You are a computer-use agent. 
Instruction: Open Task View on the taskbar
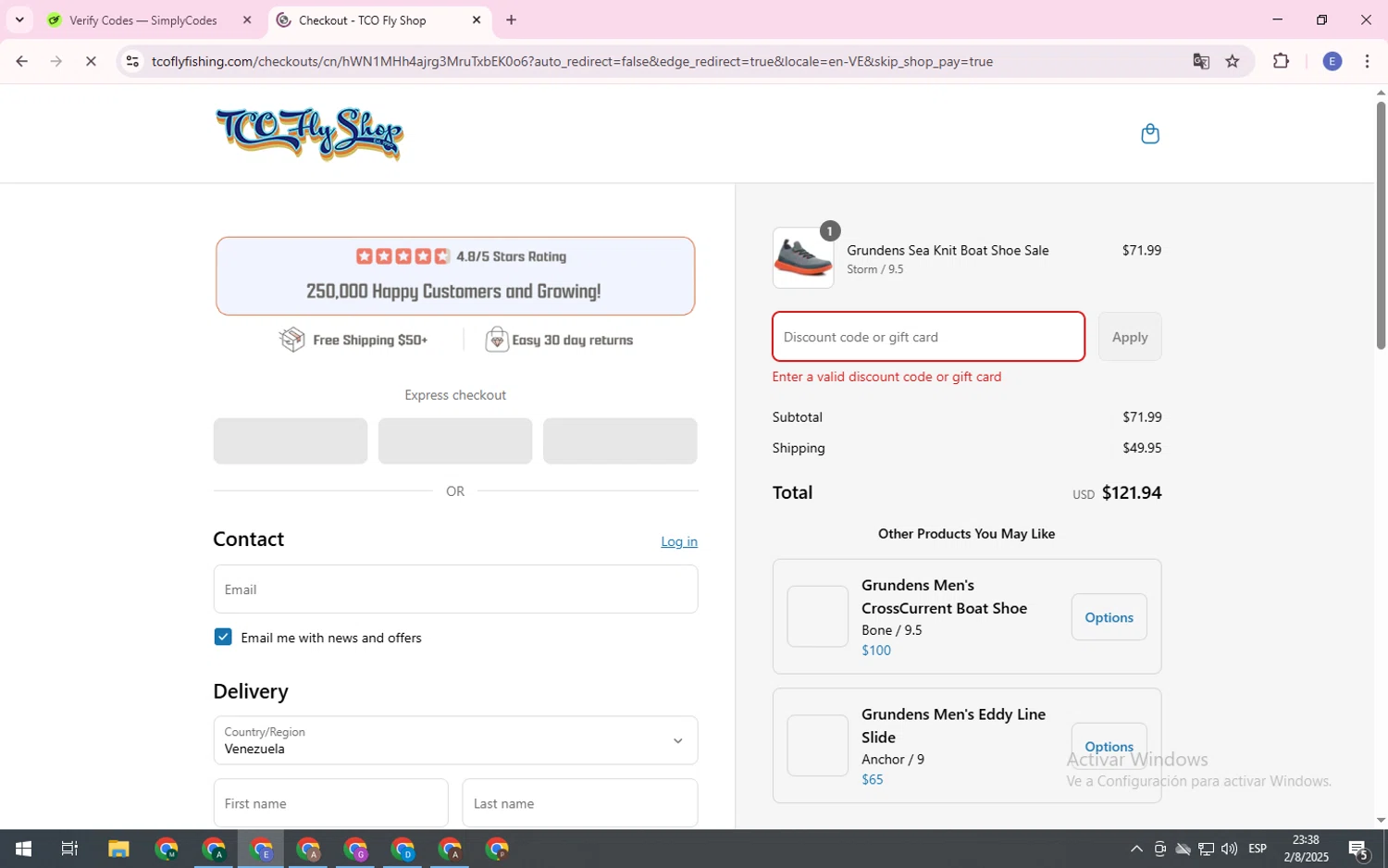click(x=69, y=849)
